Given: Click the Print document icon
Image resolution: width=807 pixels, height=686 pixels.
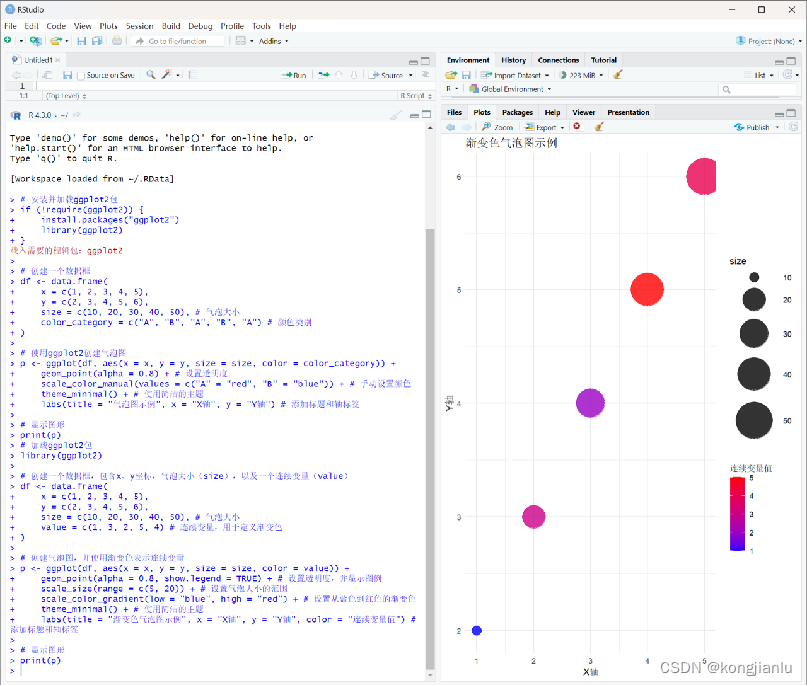Looking at the screenshot, I should point(117,41).
